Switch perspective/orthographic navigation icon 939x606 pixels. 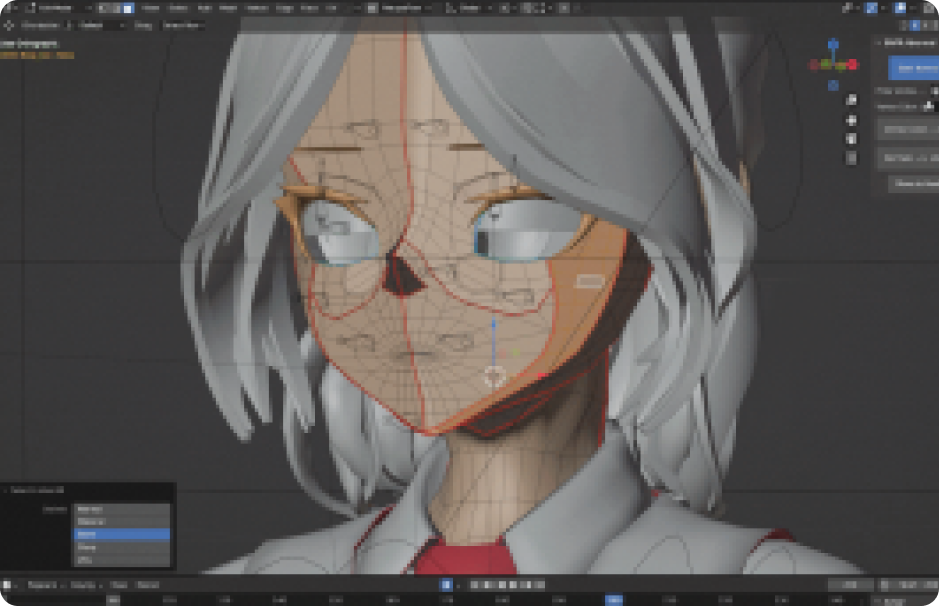[851, 158]
